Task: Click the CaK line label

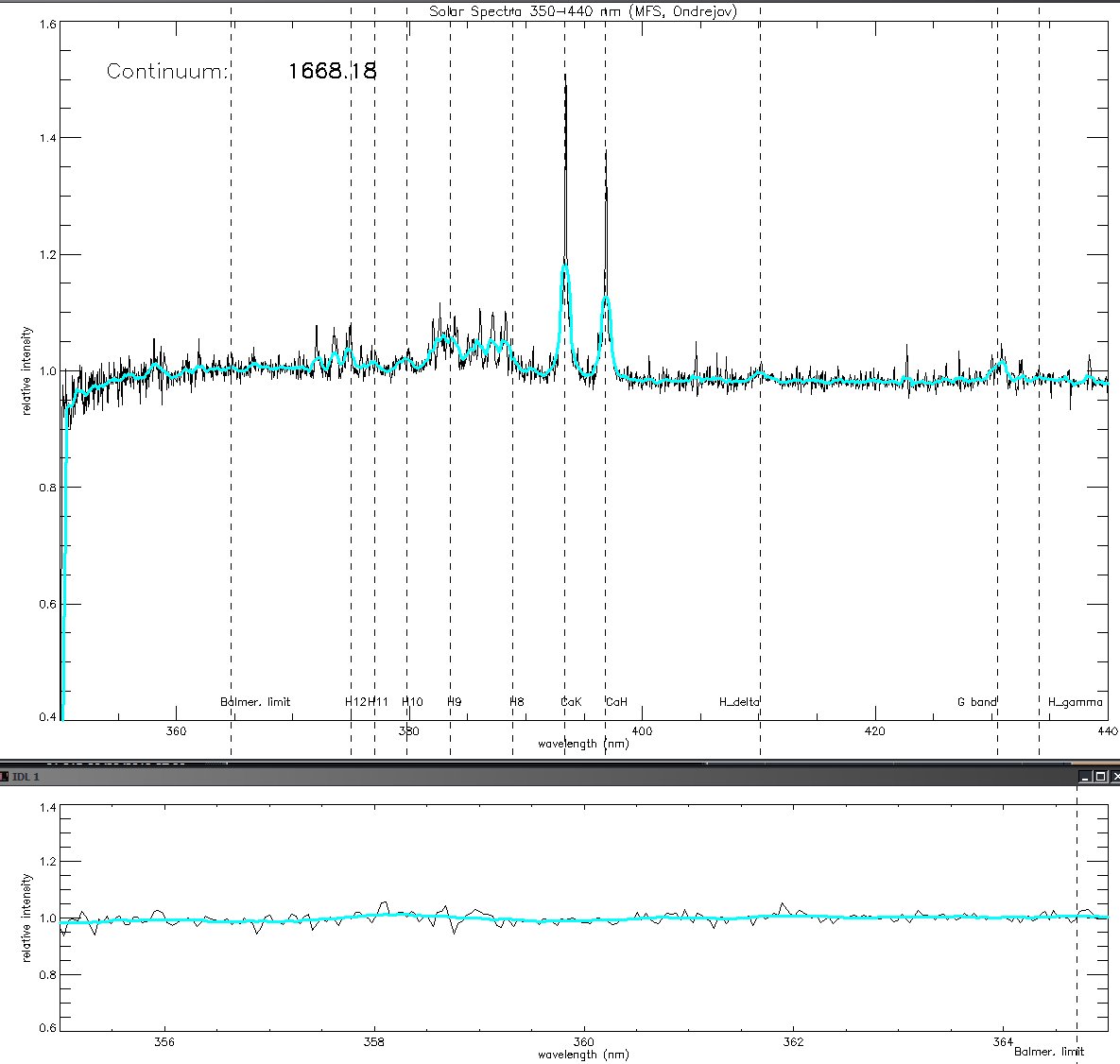Action: pyautogui.click(x=572, y=702)
